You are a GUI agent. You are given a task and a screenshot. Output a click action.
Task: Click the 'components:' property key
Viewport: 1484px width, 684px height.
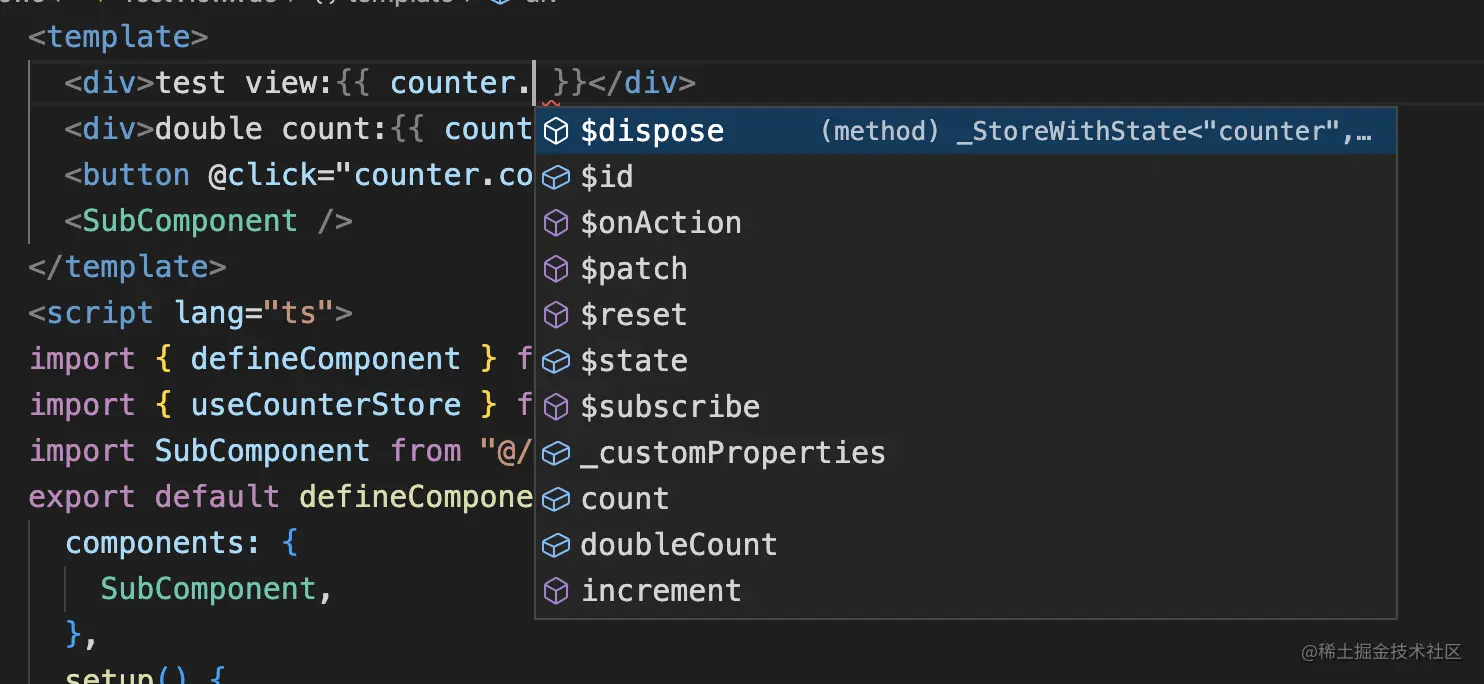(163, 543)
